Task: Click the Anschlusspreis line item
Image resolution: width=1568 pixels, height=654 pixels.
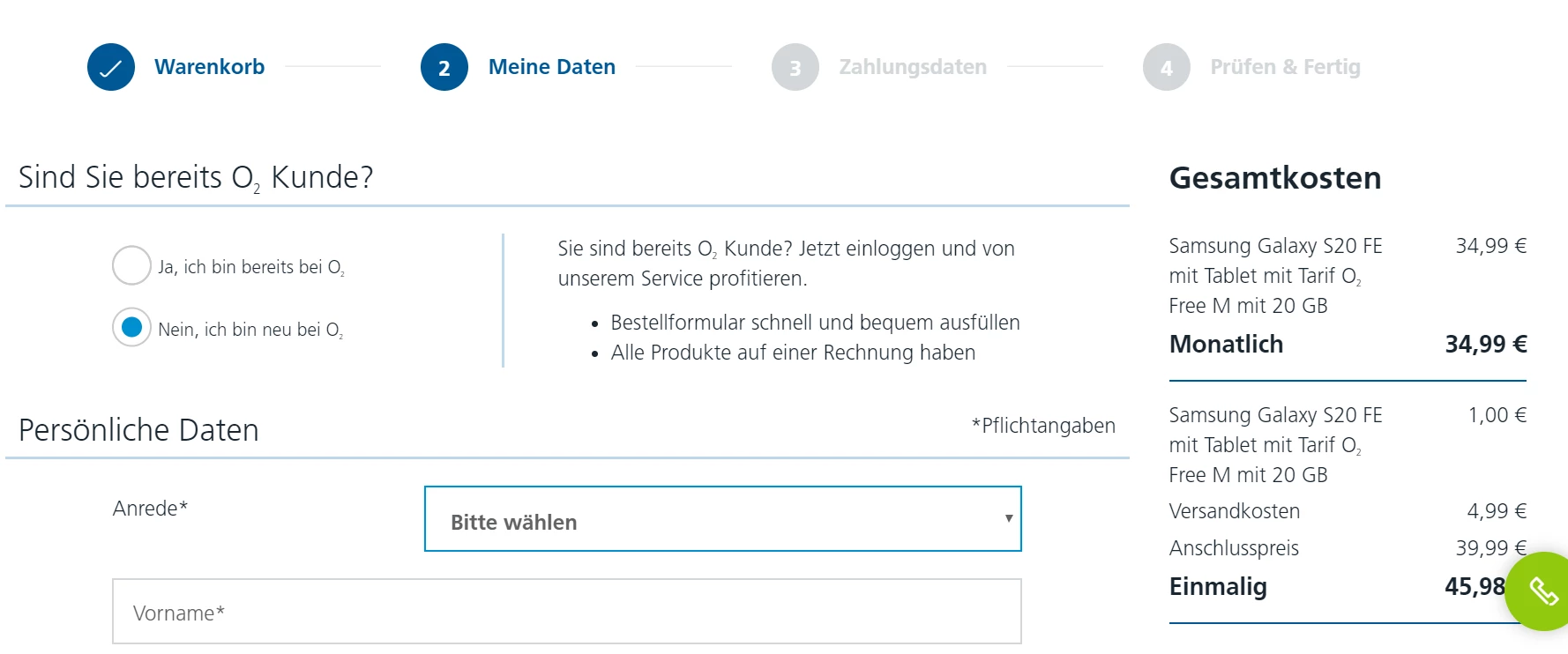Action: tap(1233, 548)
